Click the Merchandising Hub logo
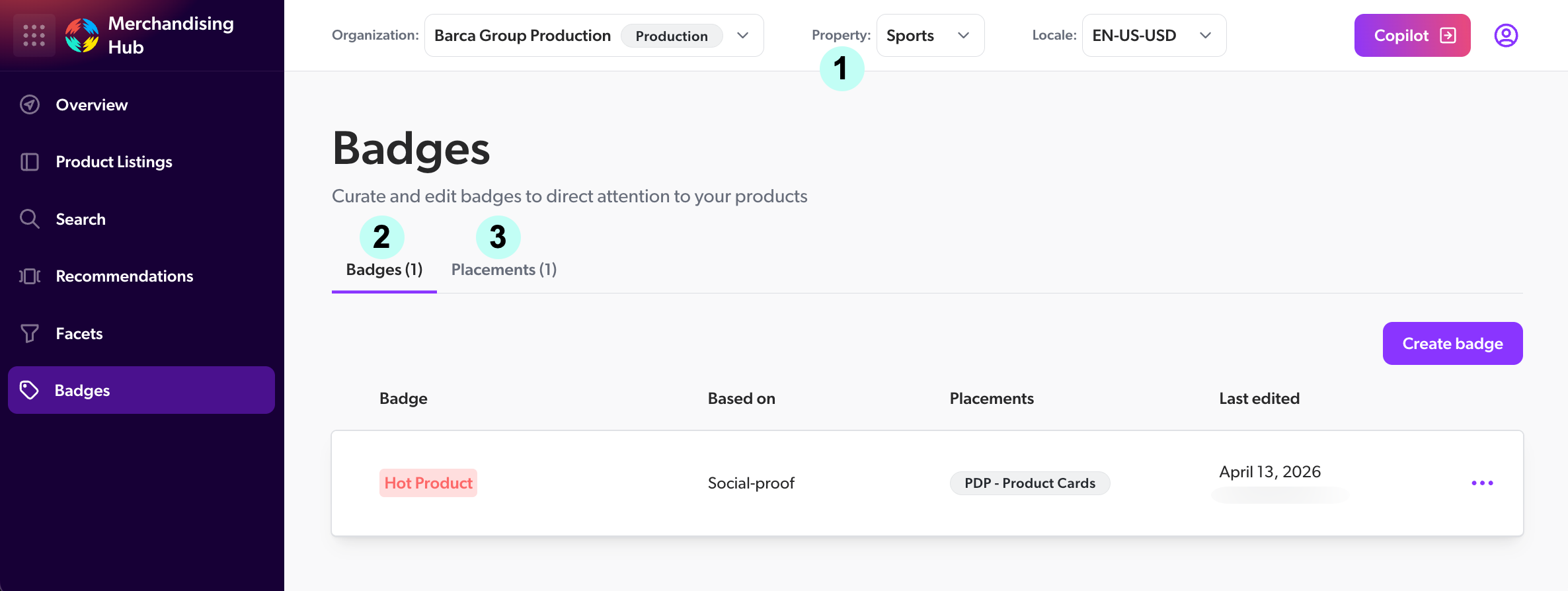 pos(82,35)
